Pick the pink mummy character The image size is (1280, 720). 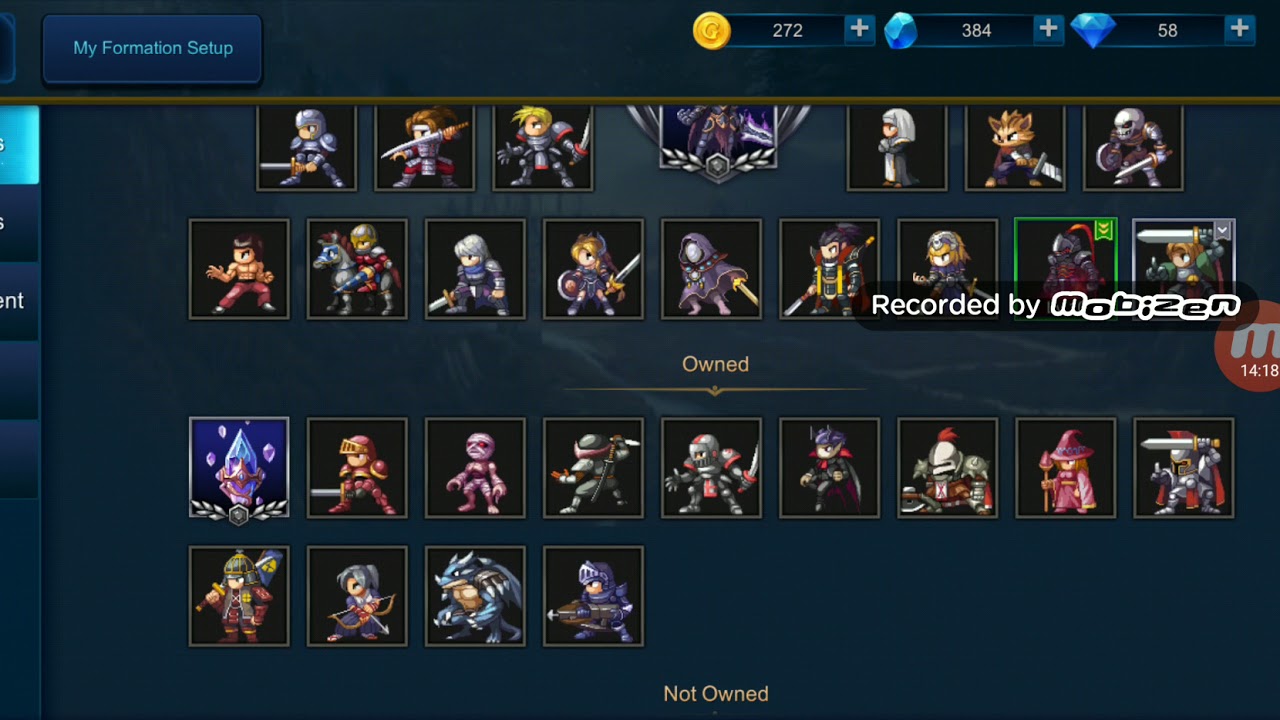(475, 468)
